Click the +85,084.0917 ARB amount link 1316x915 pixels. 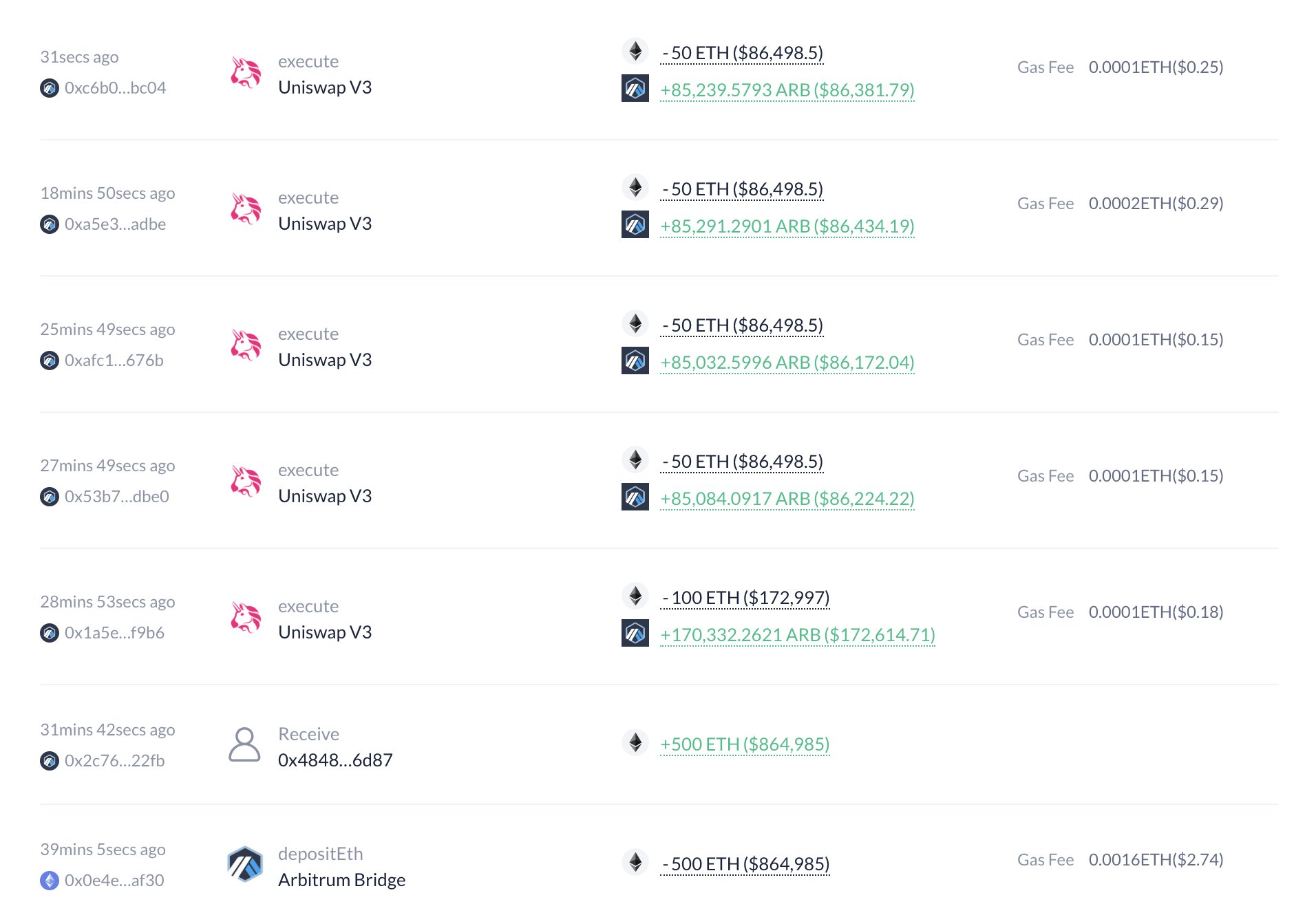787,499
